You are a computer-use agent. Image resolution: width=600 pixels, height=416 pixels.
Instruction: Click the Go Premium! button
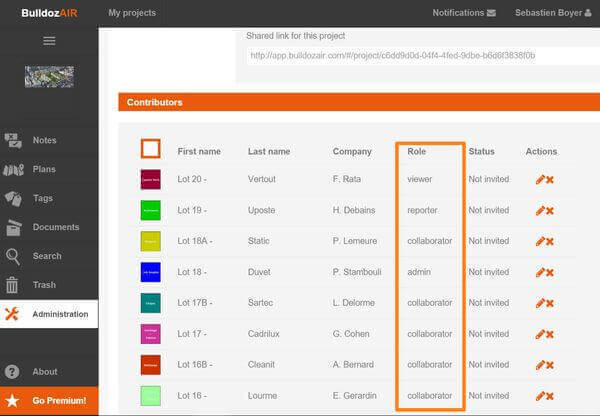[x=49, y=401]
